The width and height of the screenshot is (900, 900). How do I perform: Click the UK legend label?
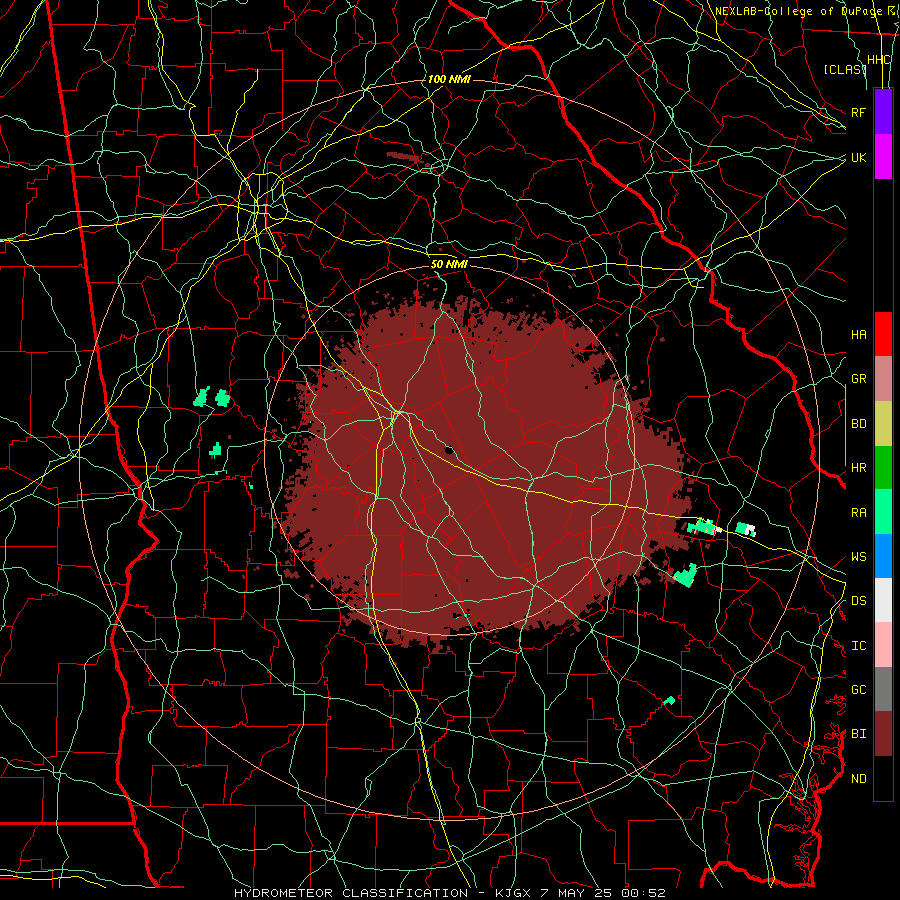(858, 157)
